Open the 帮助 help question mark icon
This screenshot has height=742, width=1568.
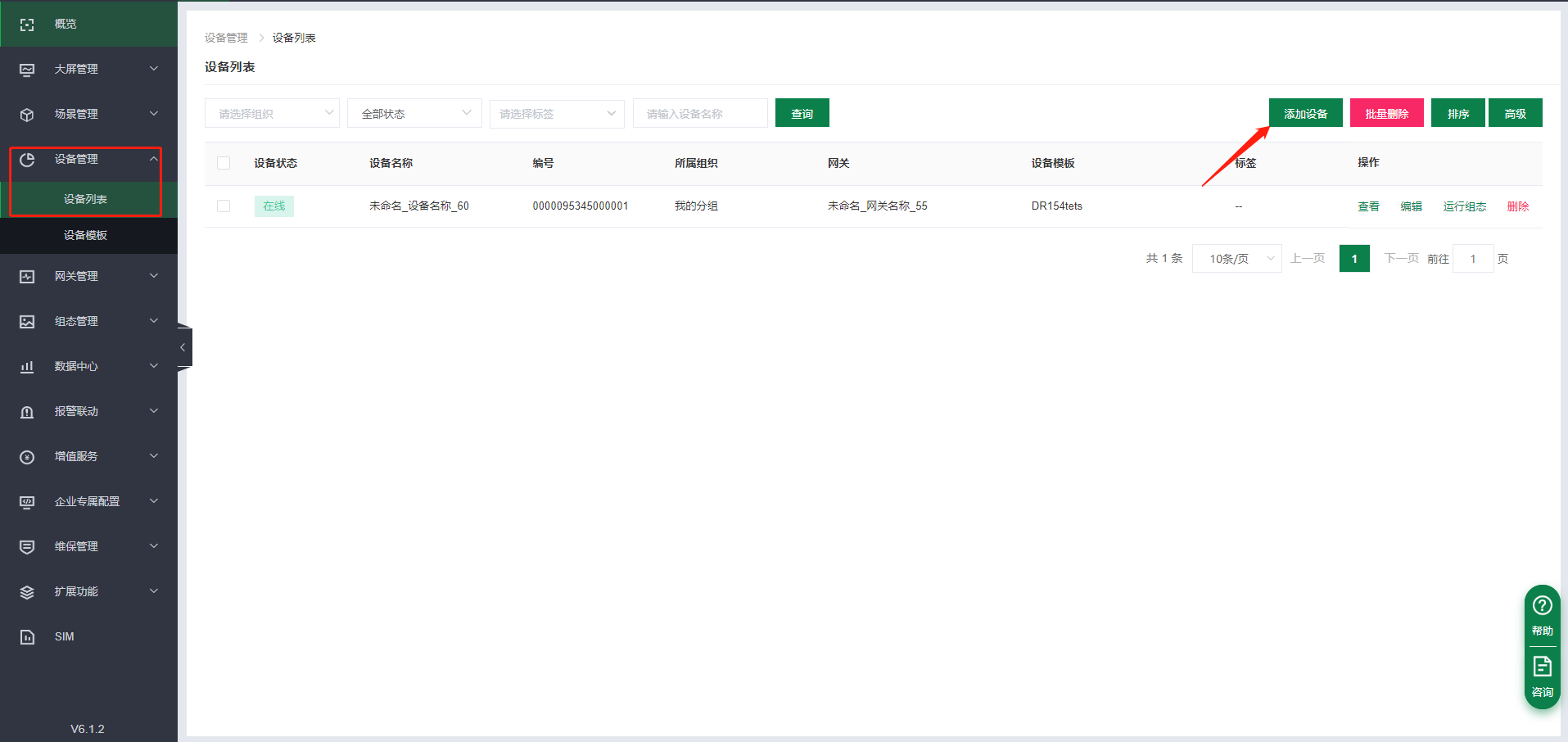pos(1542,606)
